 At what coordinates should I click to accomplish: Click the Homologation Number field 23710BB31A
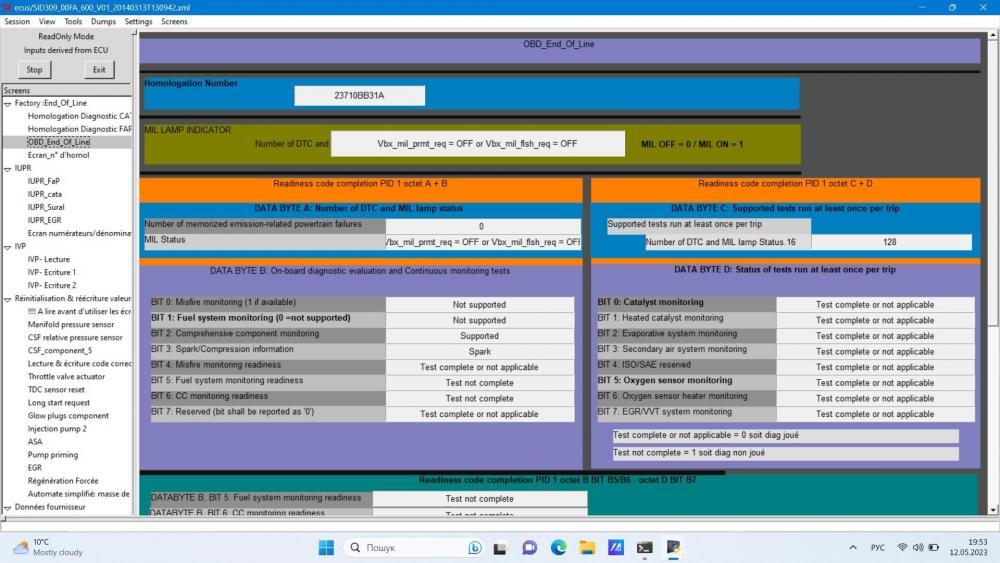tap(359, 96)
